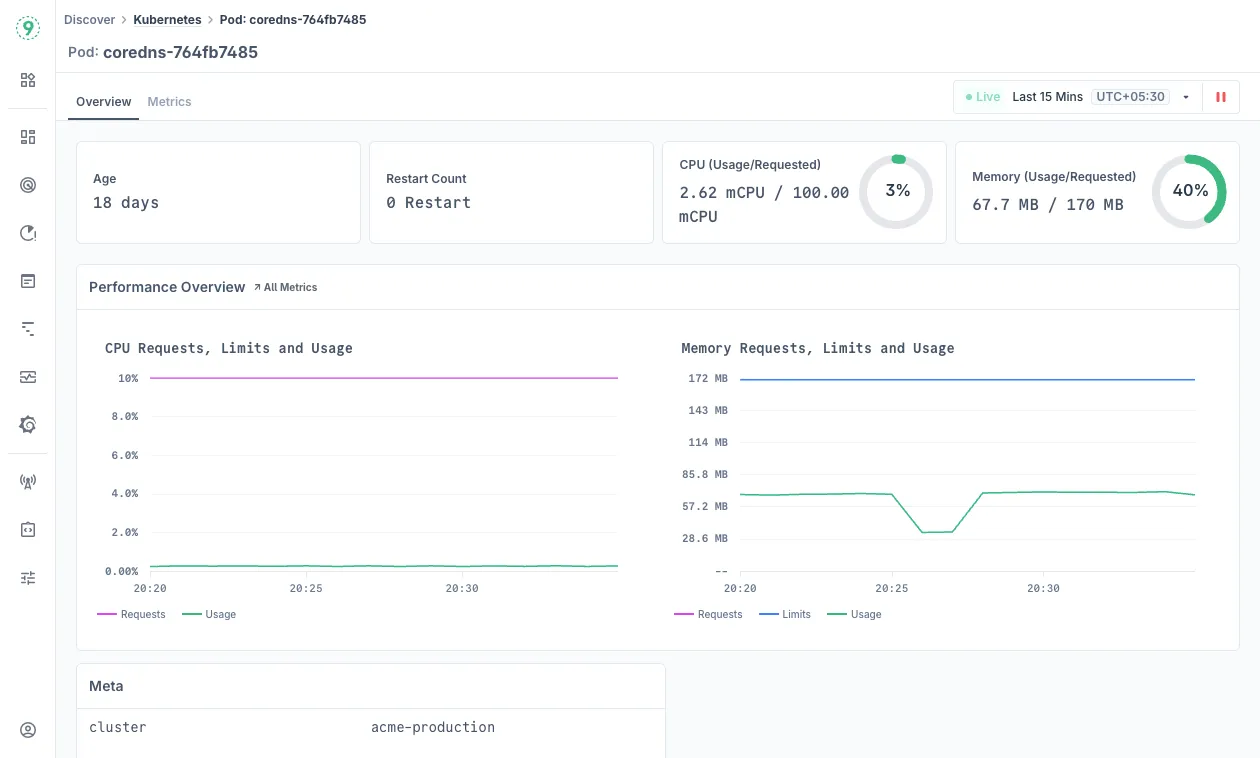The width and height of the screenshot is (1260, 758).
Task: Click the Restart Count card
Action: (511, 192)
